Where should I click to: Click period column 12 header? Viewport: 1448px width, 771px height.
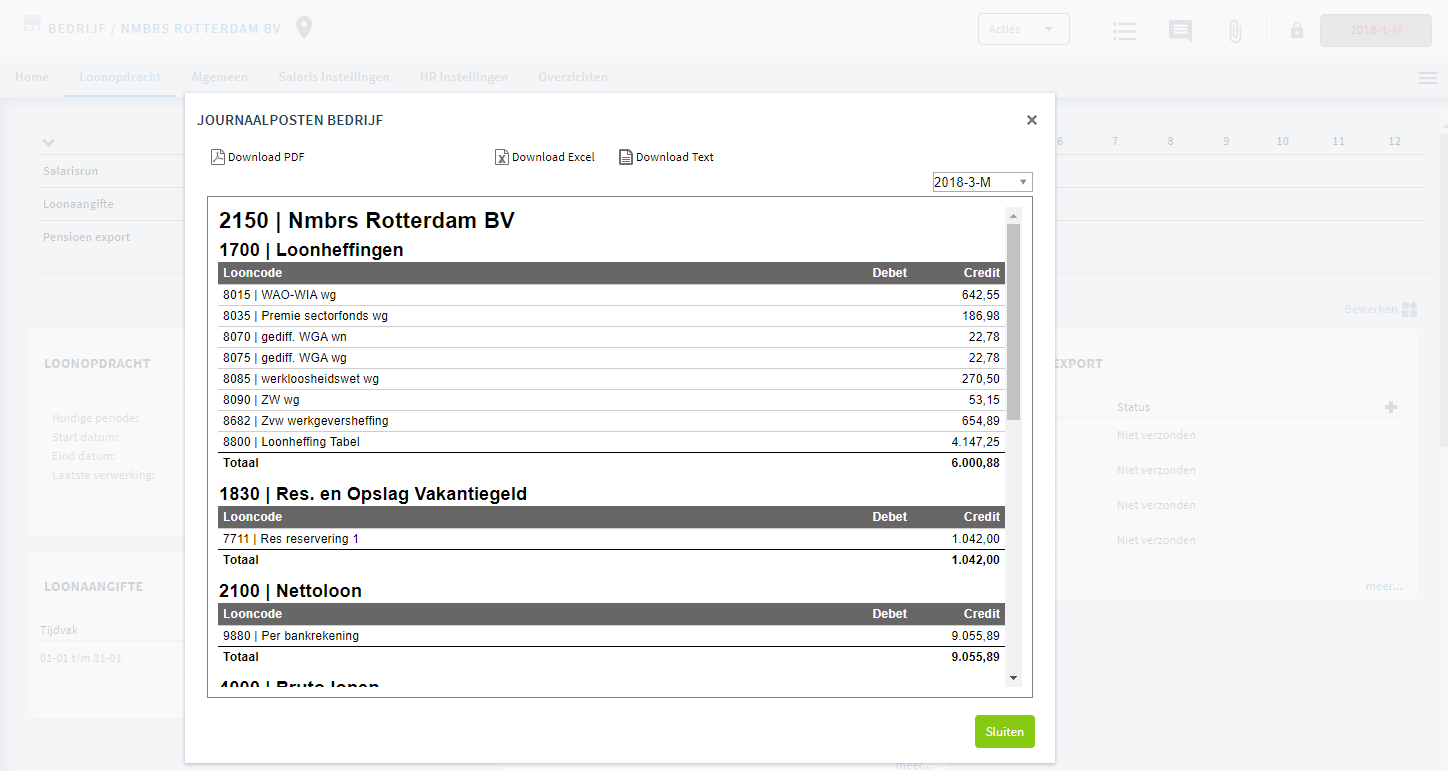click(1394, 142)
